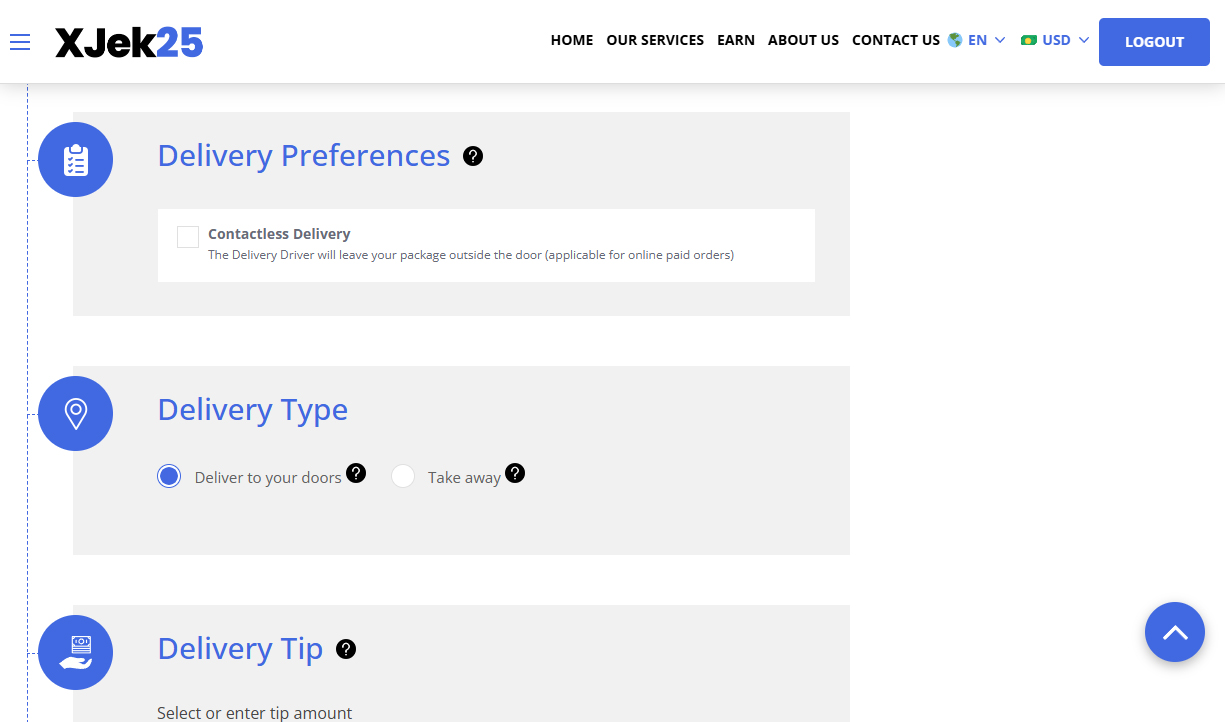Click the XJek25 logo
This screenshot has width=1225, height=722.
(x=128, y=41)
